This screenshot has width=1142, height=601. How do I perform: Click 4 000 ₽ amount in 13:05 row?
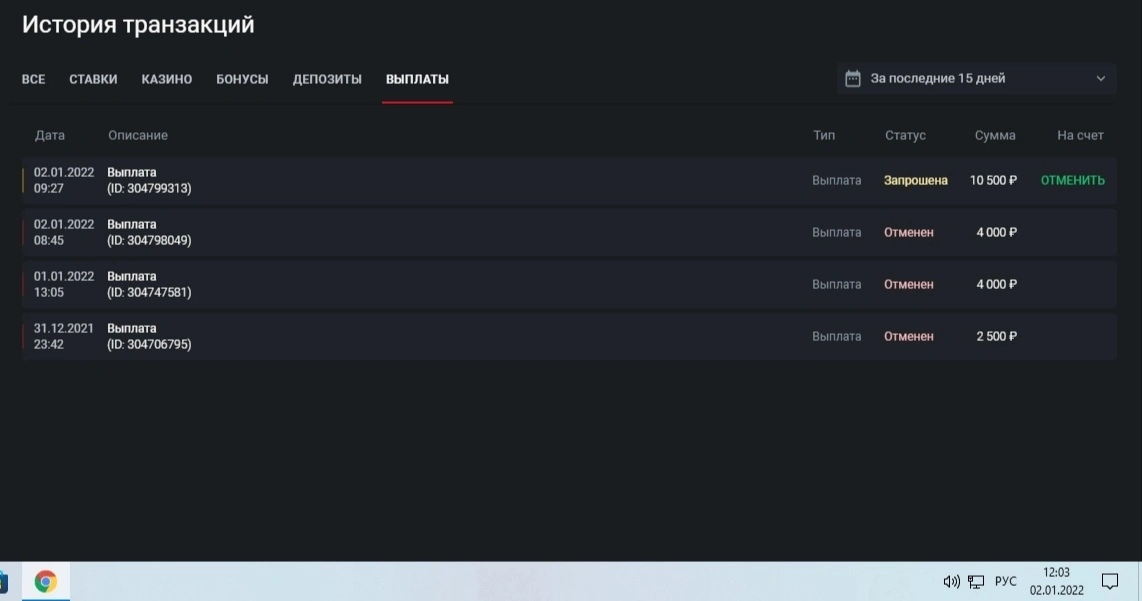point(996,284)
